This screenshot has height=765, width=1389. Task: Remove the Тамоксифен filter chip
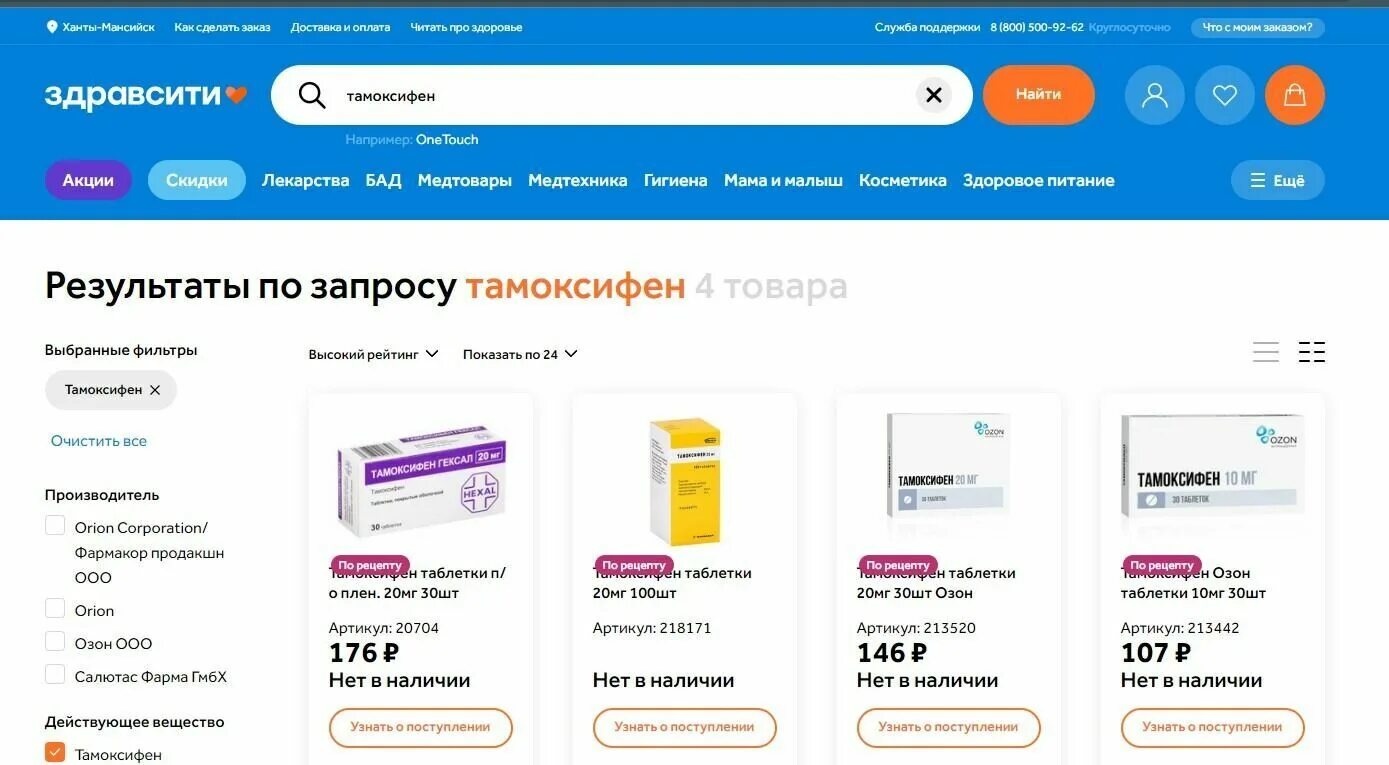155,390
